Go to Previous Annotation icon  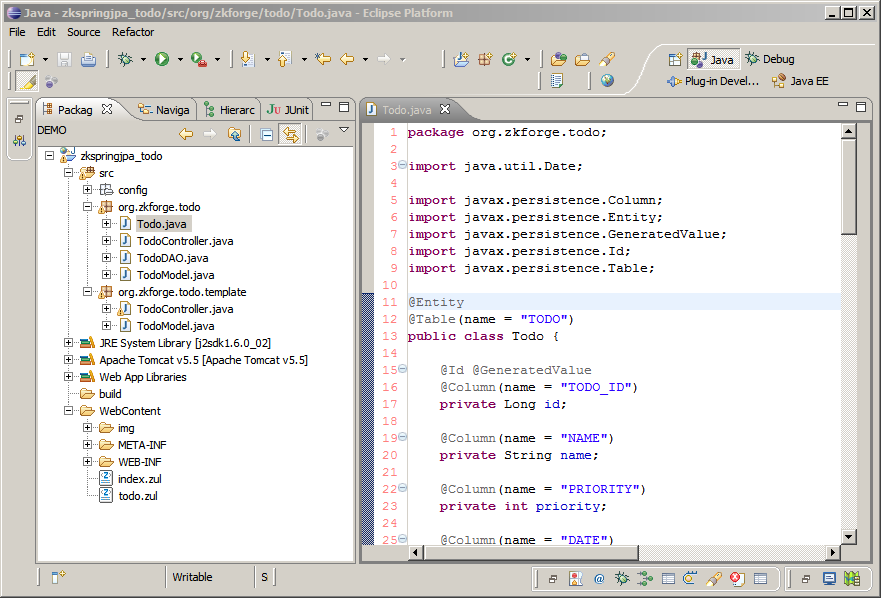click(x=285, y=59)
